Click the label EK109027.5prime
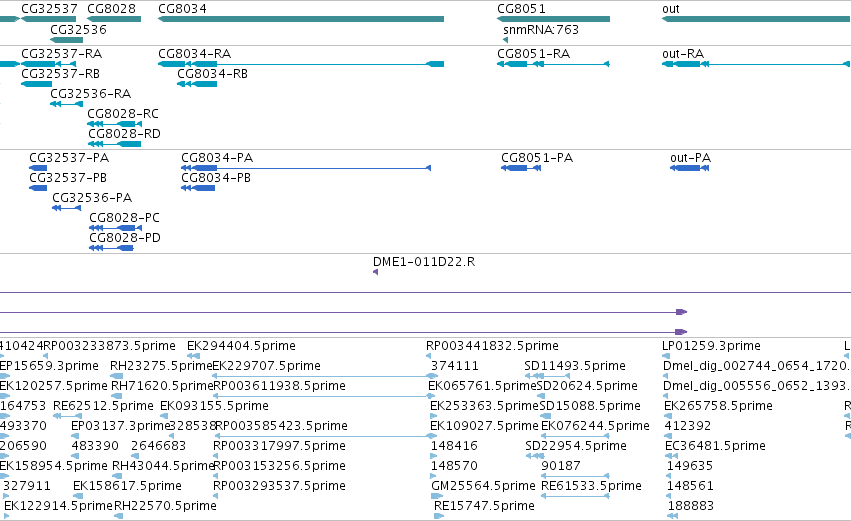Image resolution: width=851 pixels, height=521 pixels. (484, 425)
